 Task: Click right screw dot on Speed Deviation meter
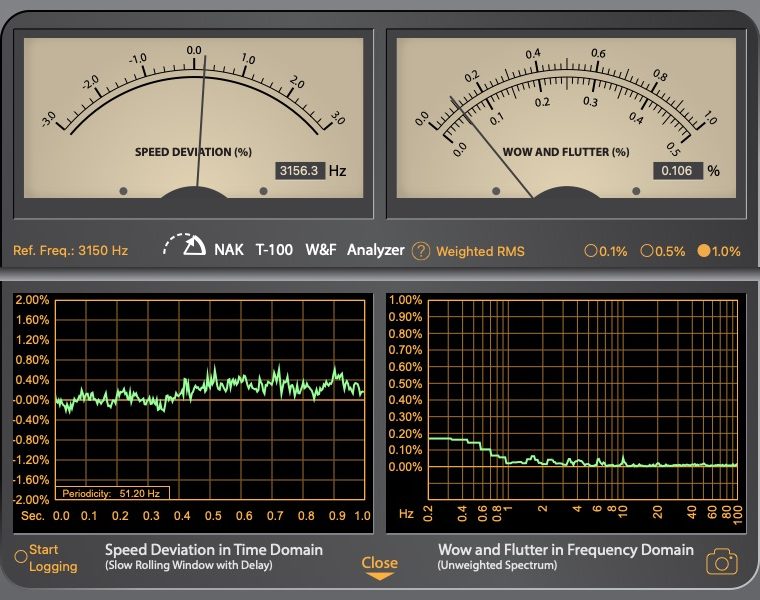tap(263, 190)
